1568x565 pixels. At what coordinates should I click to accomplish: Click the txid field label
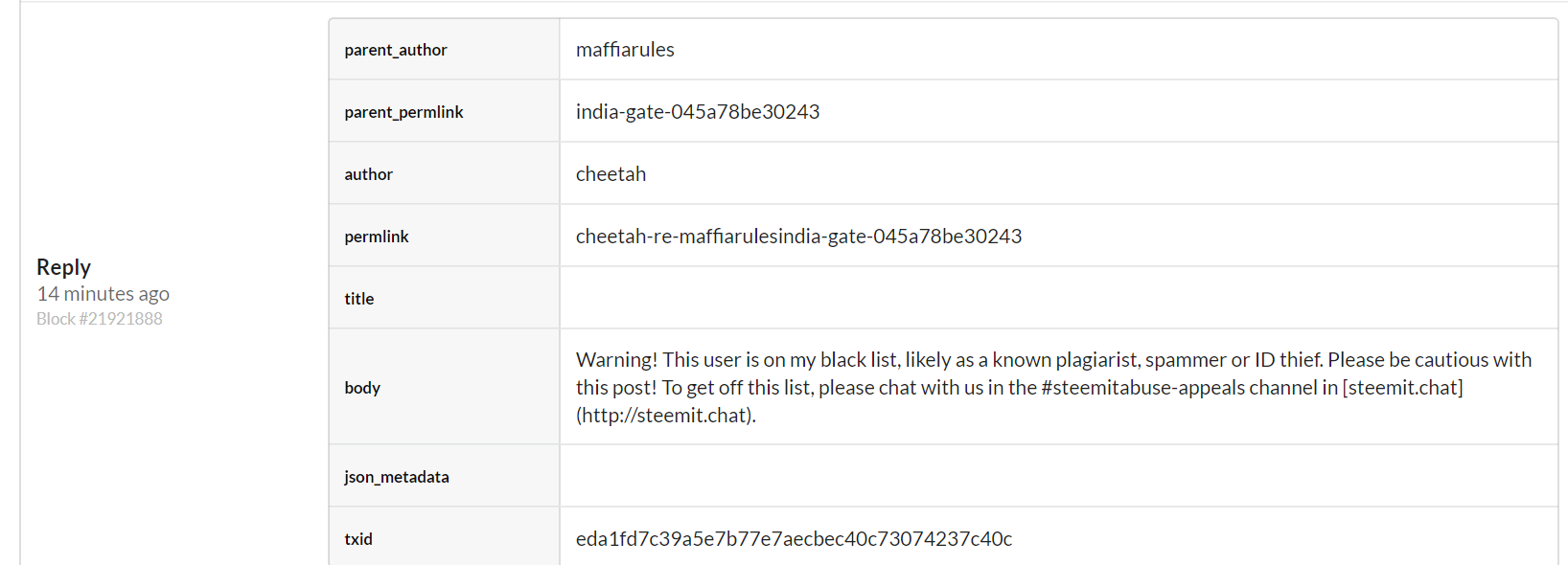[x=358, y=539]
